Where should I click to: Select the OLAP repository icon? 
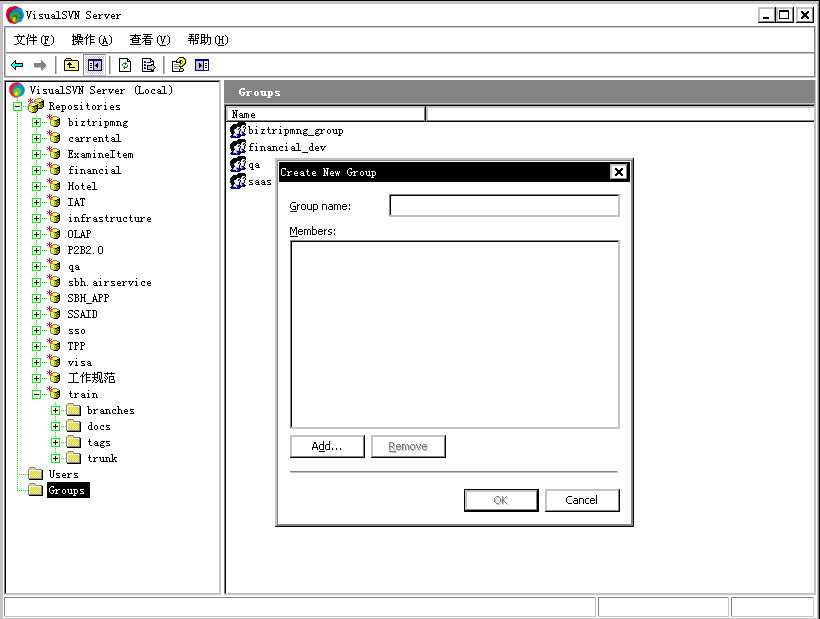pos(54,234)
